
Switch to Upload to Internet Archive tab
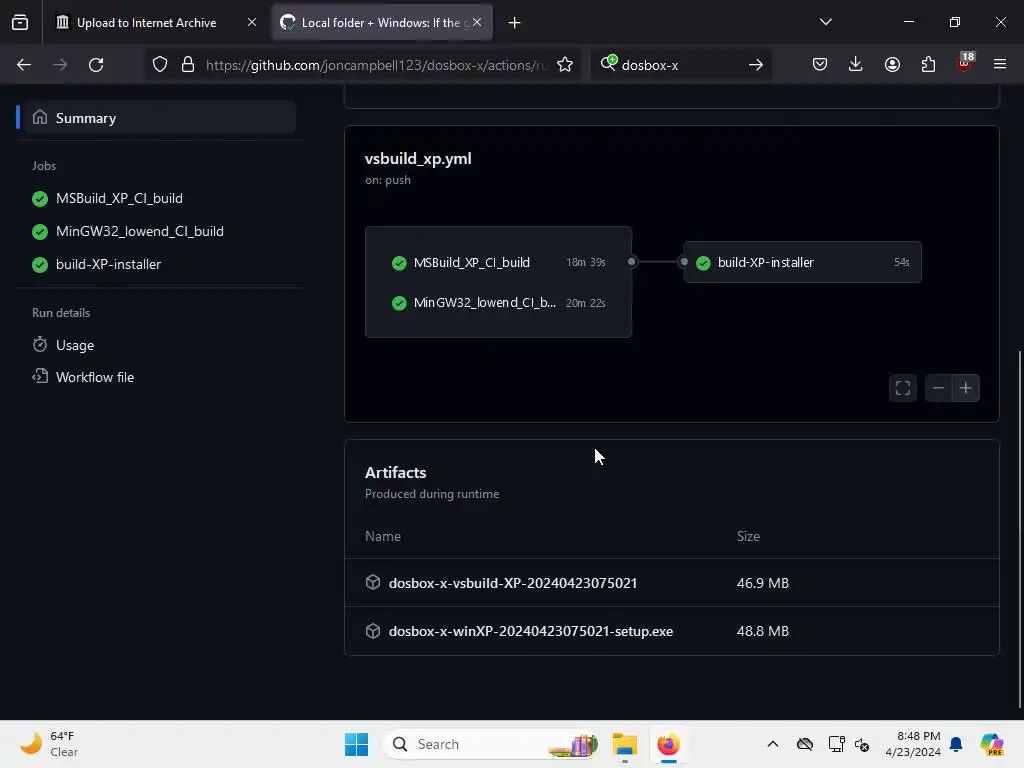146,23
